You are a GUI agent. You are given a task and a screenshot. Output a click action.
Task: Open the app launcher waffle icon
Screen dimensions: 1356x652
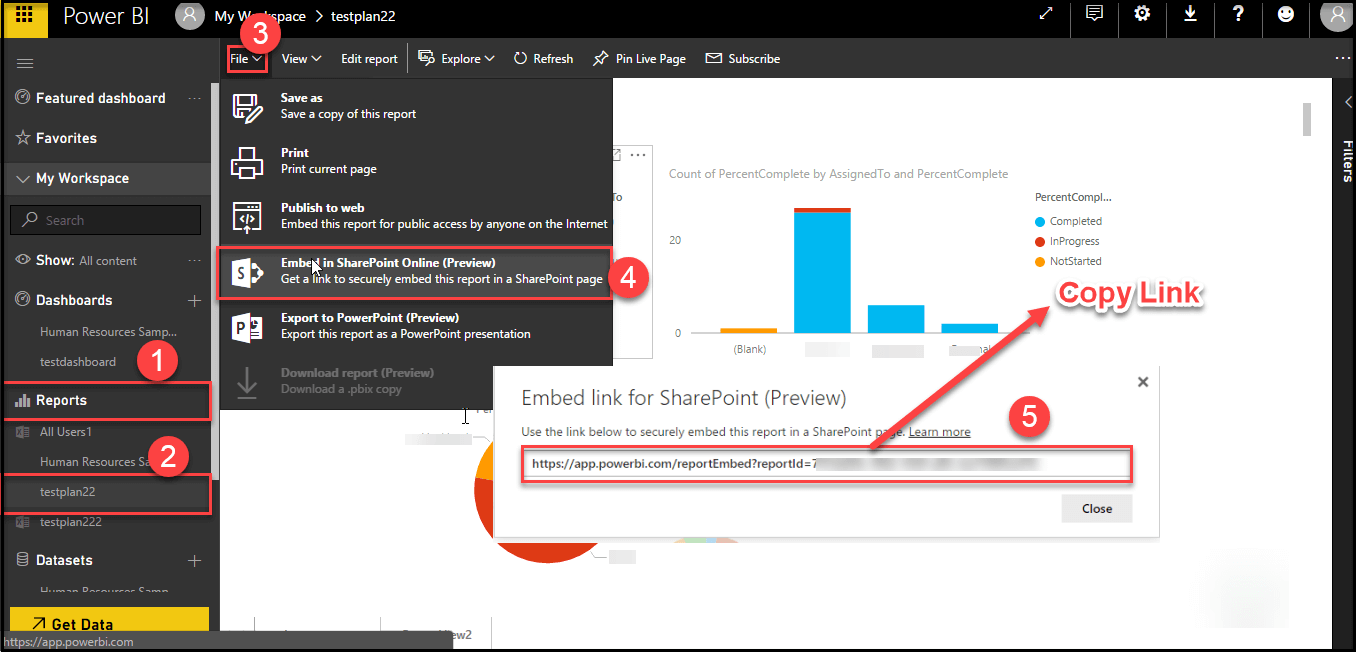tap(24, 16)
